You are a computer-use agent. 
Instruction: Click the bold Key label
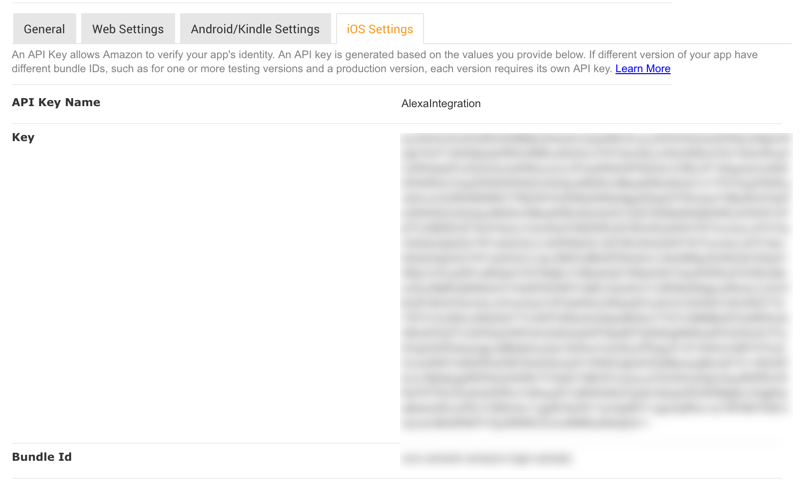(23, 138)
